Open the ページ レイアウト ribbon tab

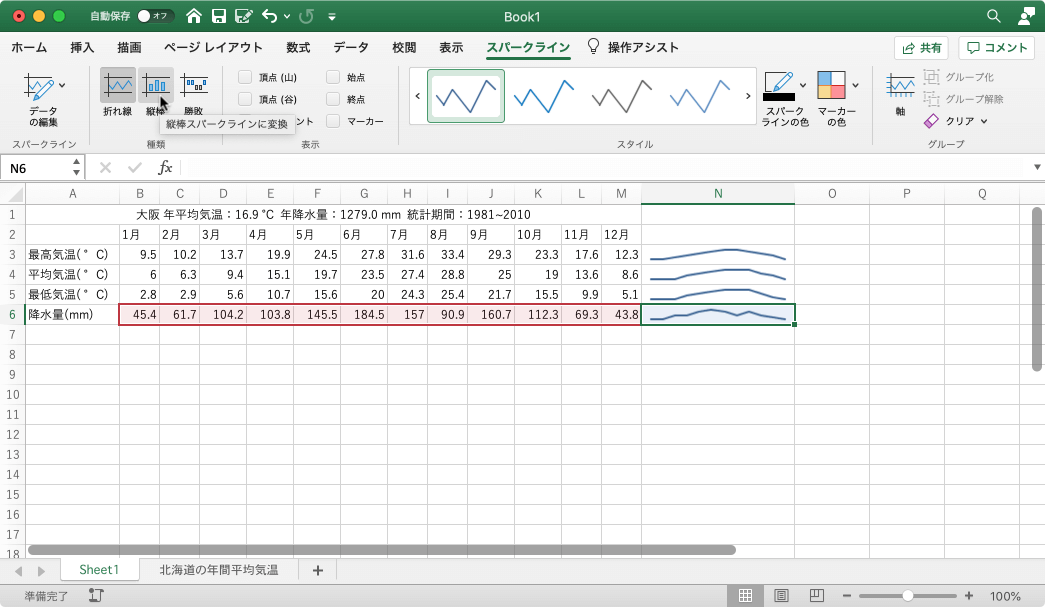pyautogui.click(x=213, y=47)
